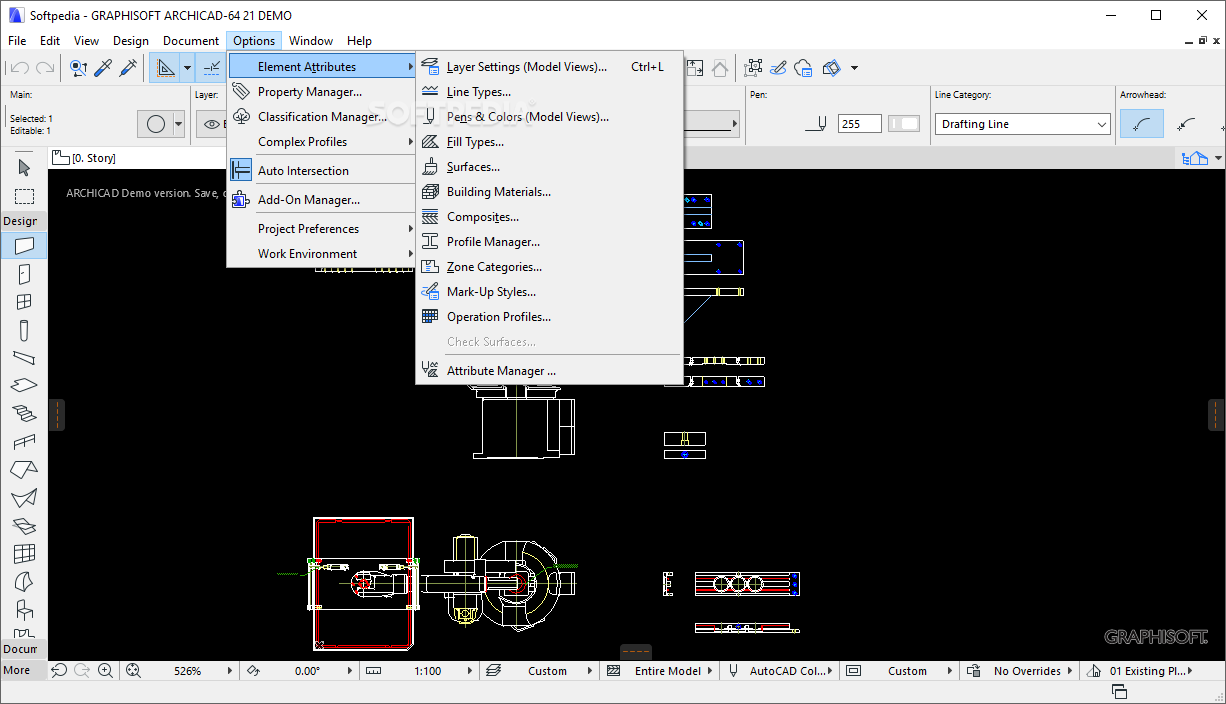Select the Mesh tool
Screen dimensions: 1226x704
tap(24, 526)
